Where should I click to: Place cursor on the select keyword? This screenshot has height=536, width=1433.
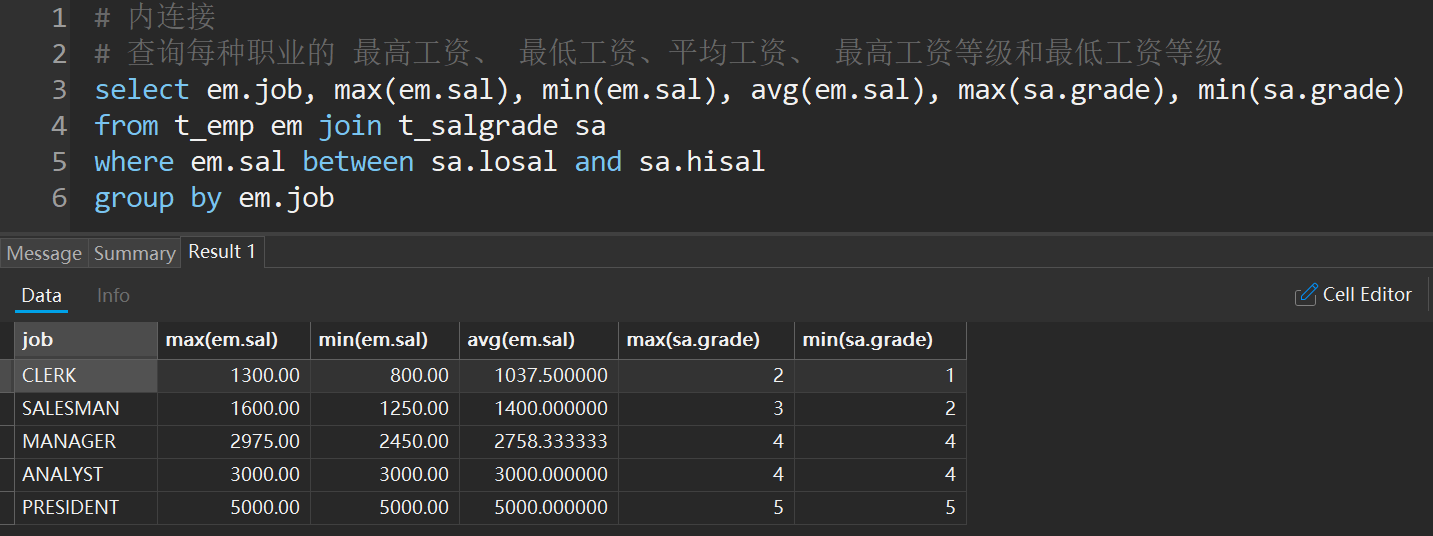coord(142,89)
